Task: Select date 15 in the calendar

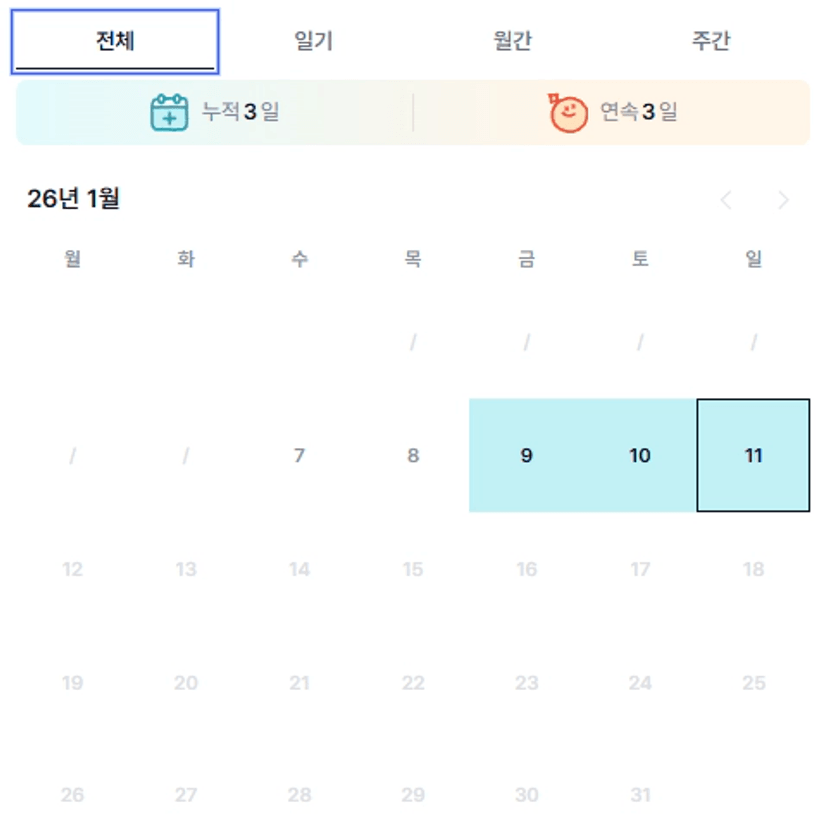Action: click(413, 570)
